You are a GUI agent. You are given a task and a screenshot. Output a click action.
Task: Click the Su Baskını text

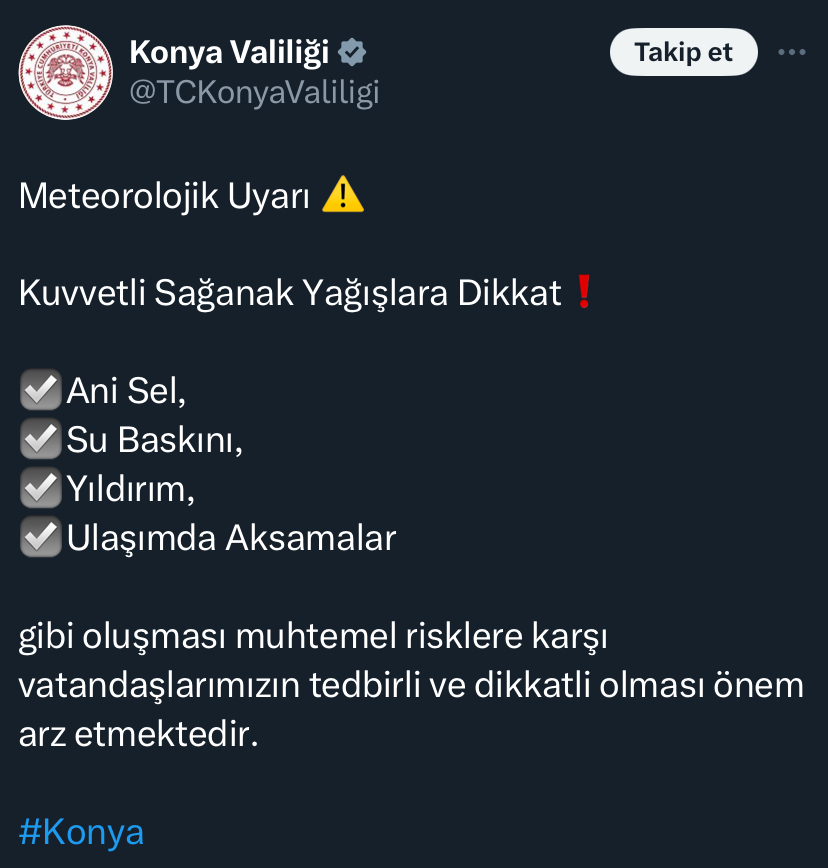coord(154,440)
